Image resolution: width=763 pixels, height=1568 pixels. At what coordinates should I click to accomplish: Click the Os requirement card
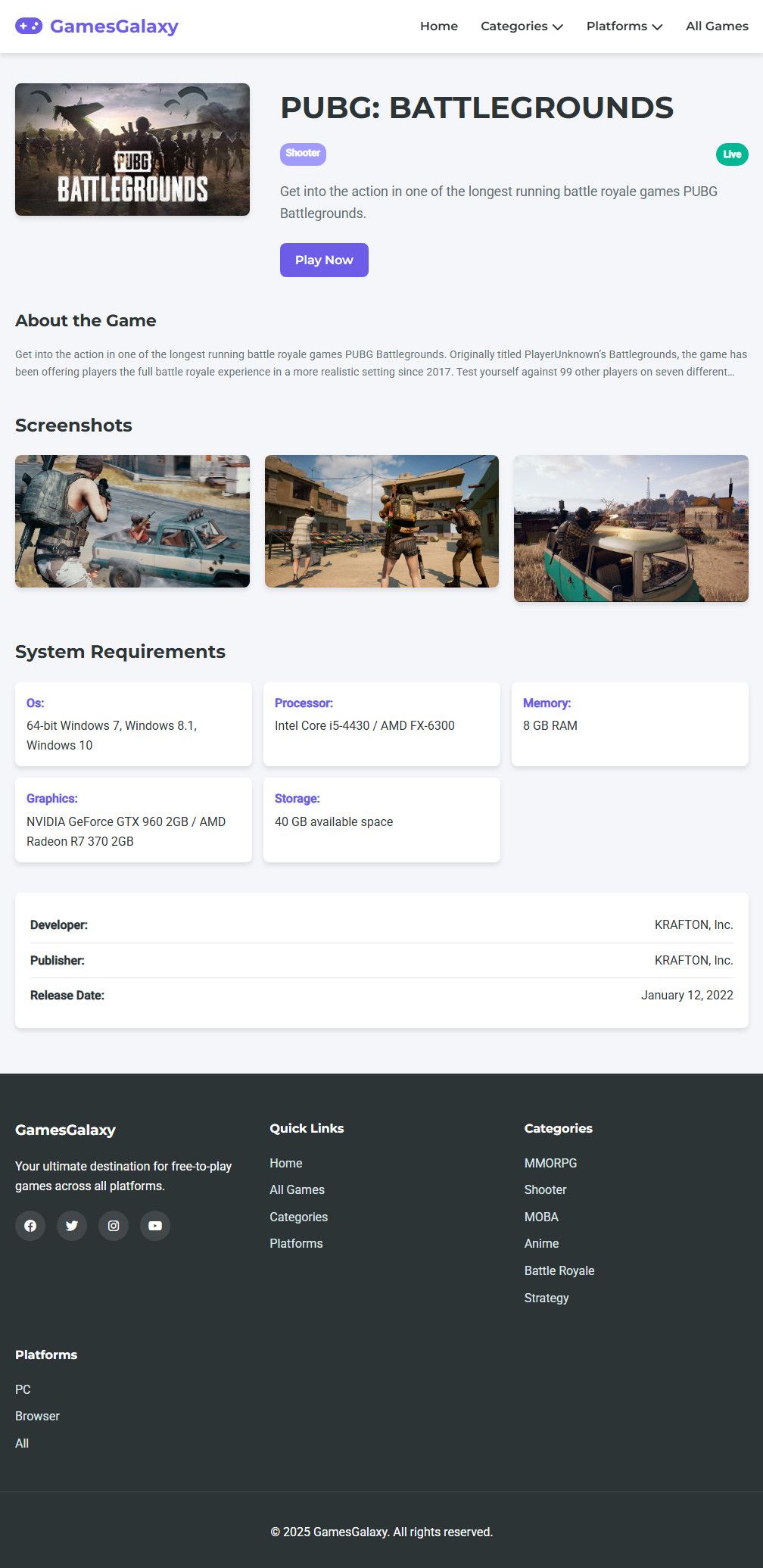[133, 724]
